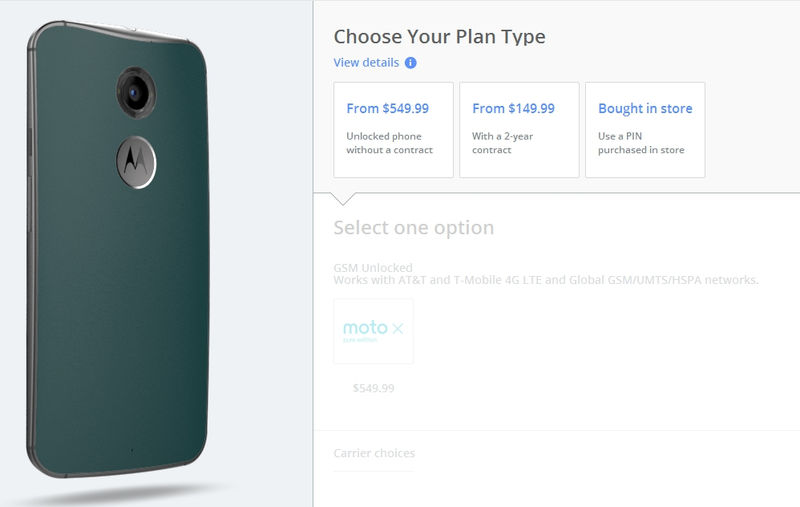Select the From $549.99 unlocked phone plan
This screenshot has width=800, height=507.
tap(393, 130)
